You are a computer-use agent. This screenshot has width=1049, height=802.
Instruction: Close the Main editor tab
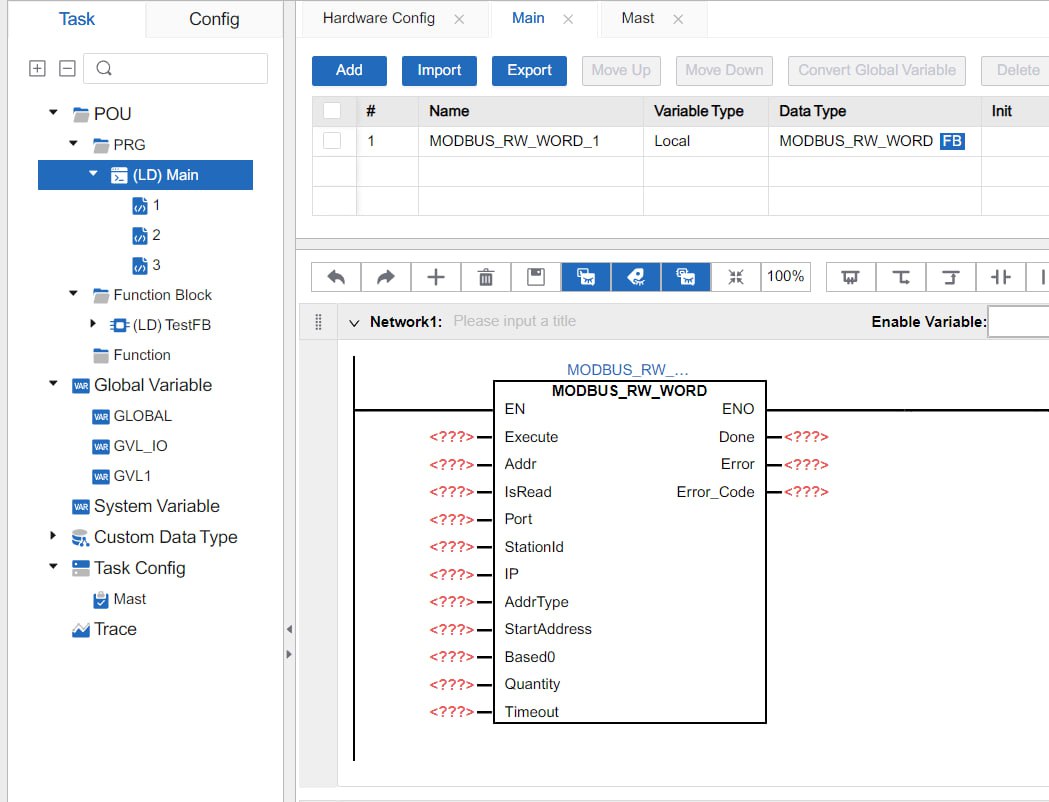[568, 19]
